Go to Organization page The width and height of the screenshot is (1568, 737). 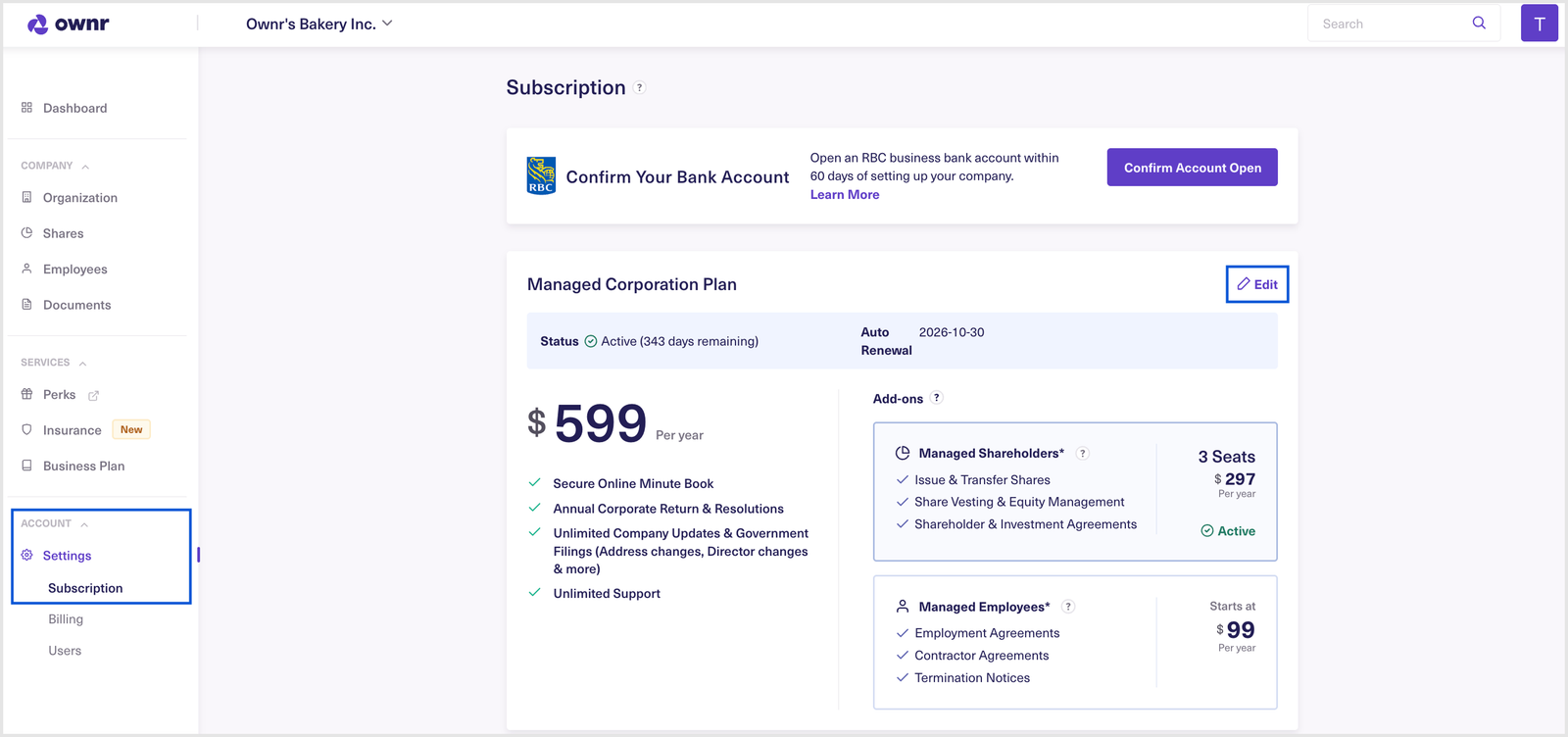click(79, 197)
